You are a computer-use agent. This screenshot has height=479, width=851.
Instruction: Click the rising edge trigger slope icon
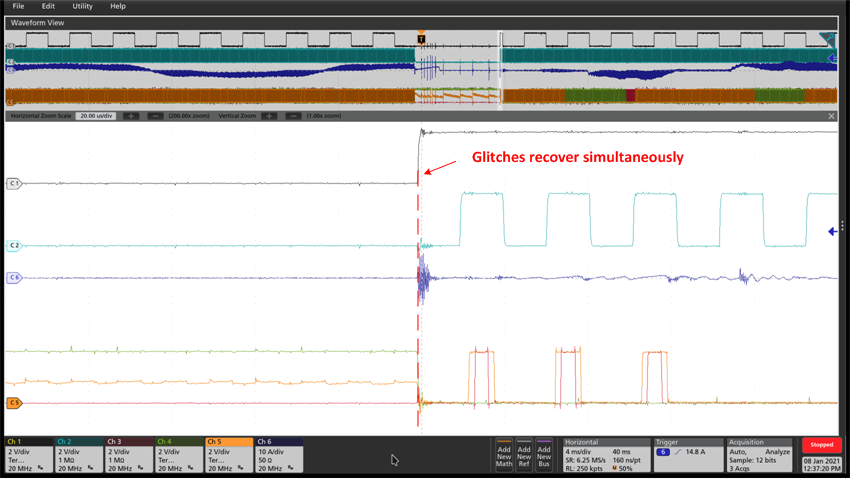[677, 452]
